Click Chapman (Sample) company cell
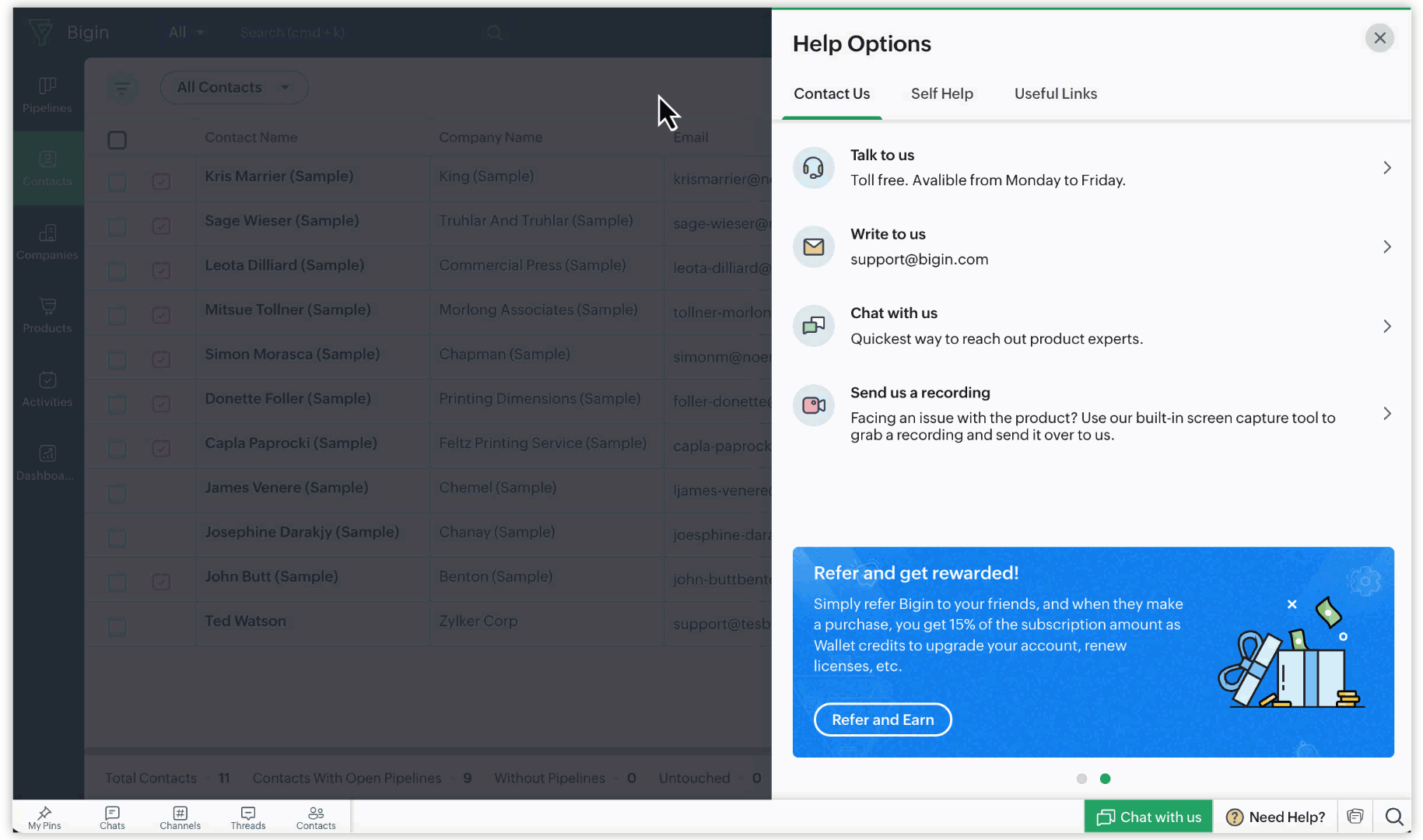This screenshot has width=1423, height=840. click(504, 354)
